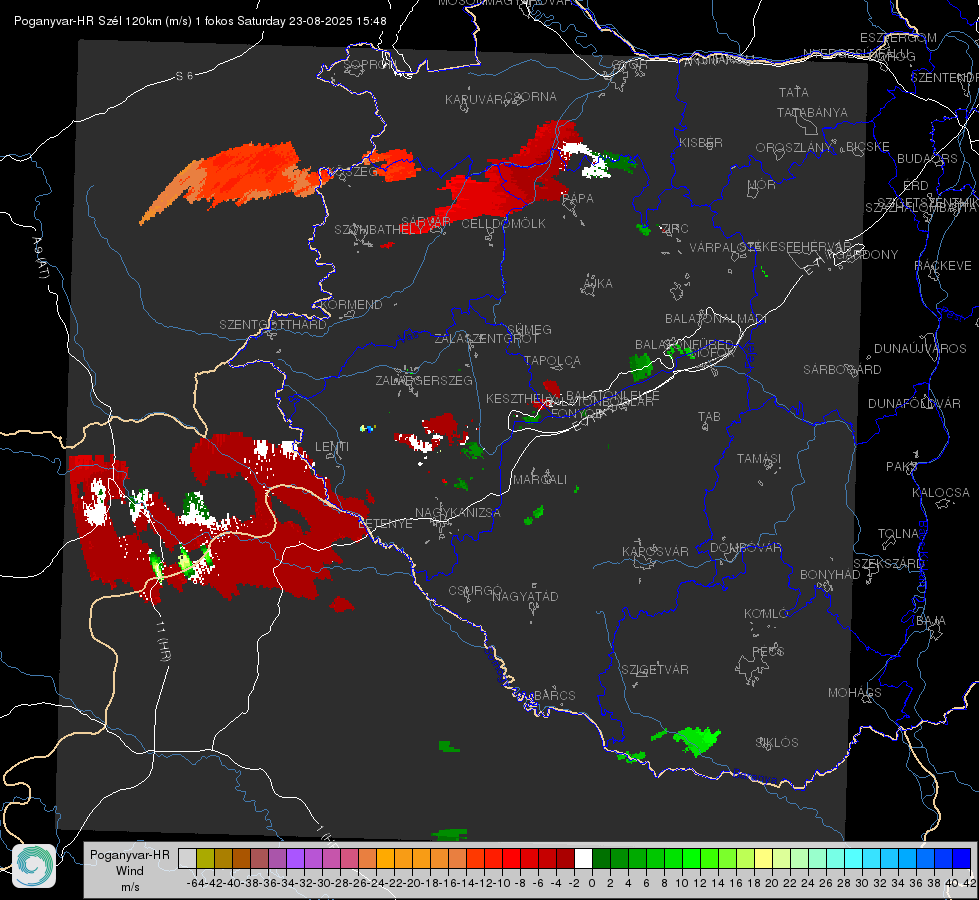979x900 pixels.
Task: Select the BONYHAD label
Action: pos(830,574)
